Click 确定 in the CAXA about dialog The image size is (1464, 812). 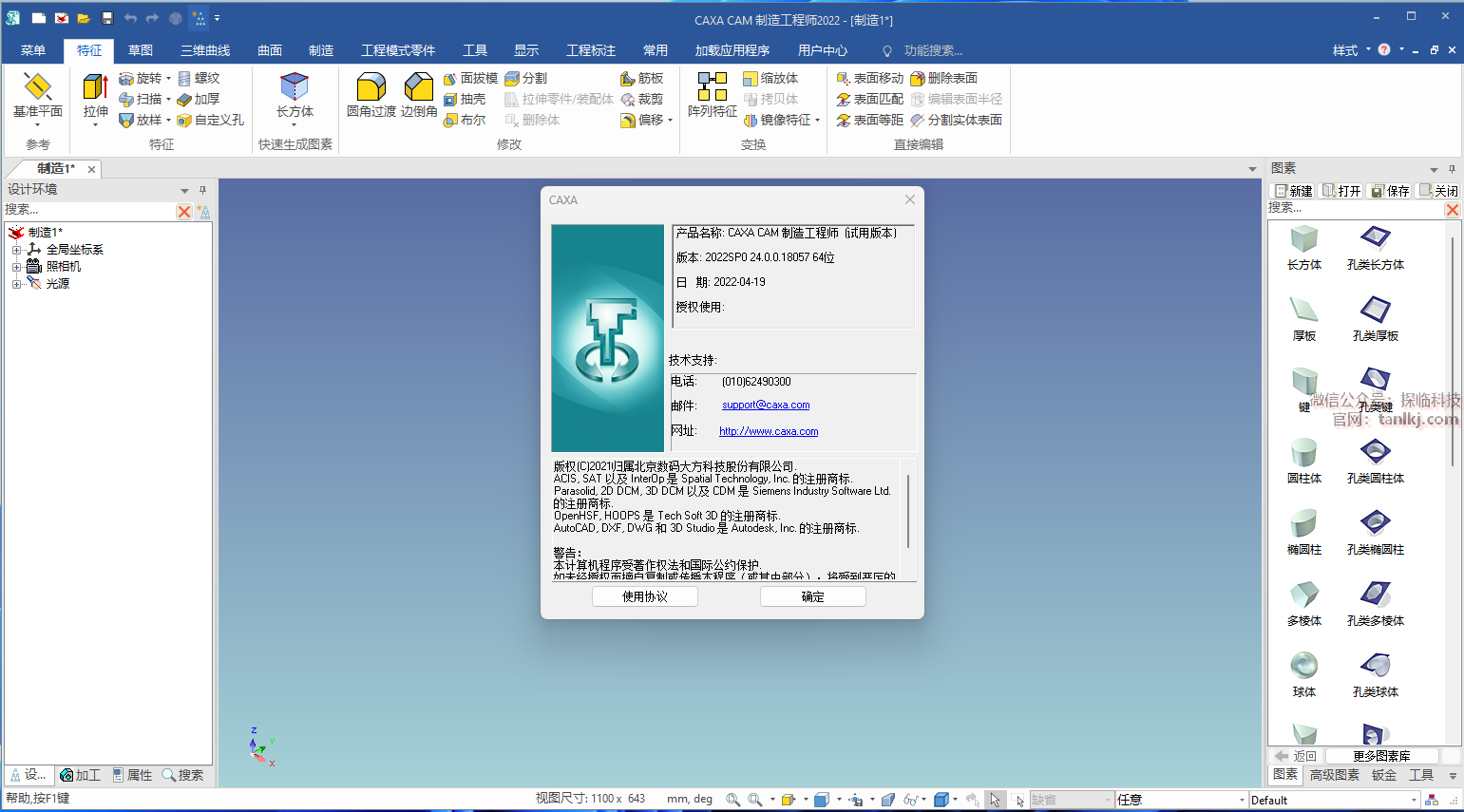pyautogui.click(x=813, y=596)
